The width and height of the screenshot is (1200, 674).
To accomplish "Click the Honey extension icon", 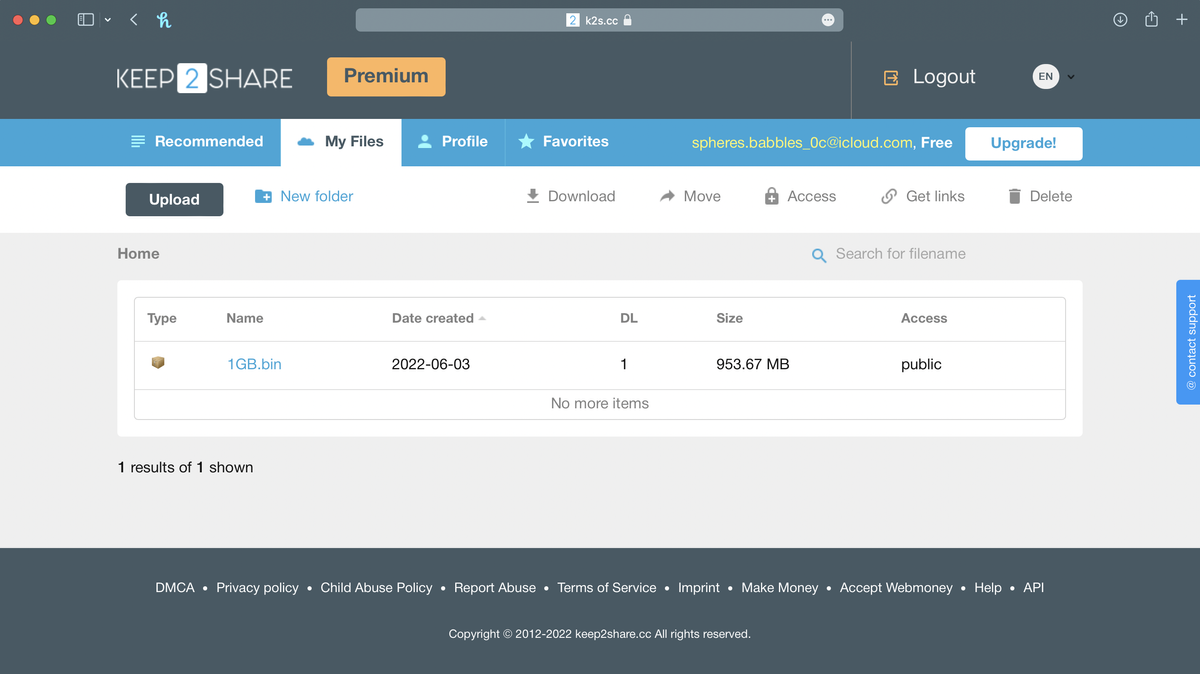I will 164,19.
